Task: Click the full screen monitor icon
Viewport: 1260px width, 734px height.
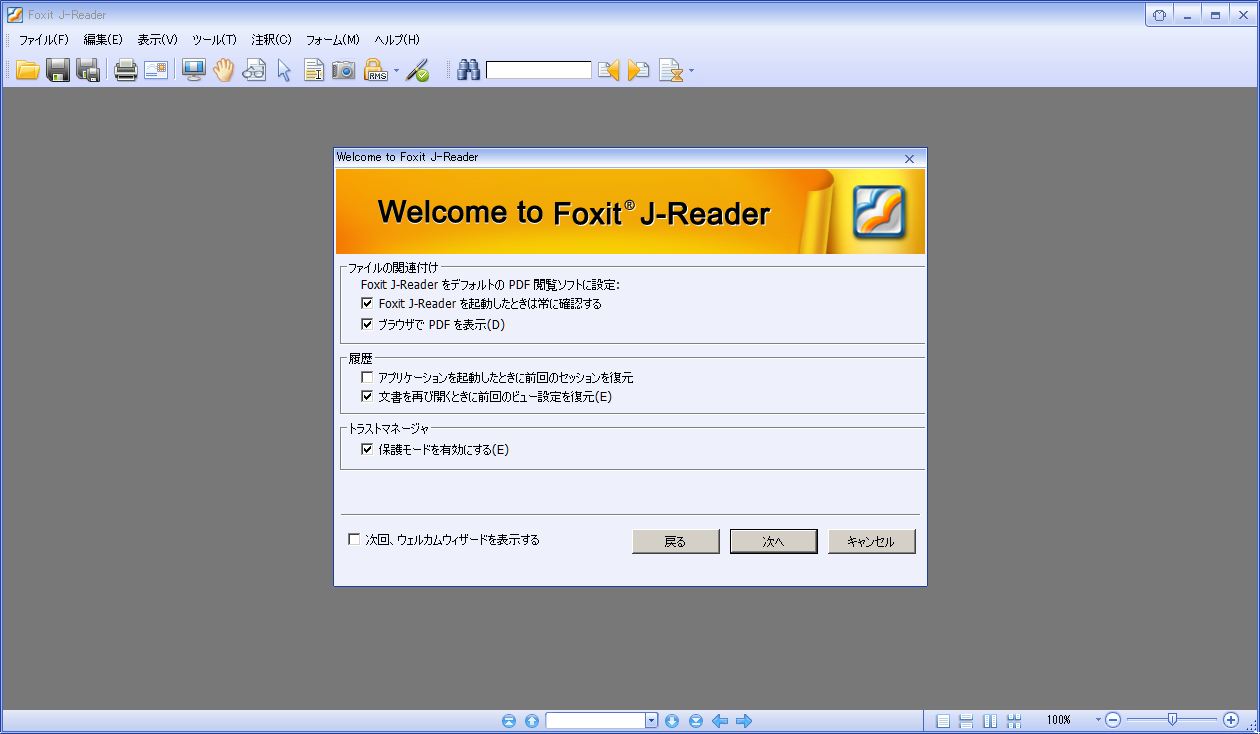Action: [193, 70]
